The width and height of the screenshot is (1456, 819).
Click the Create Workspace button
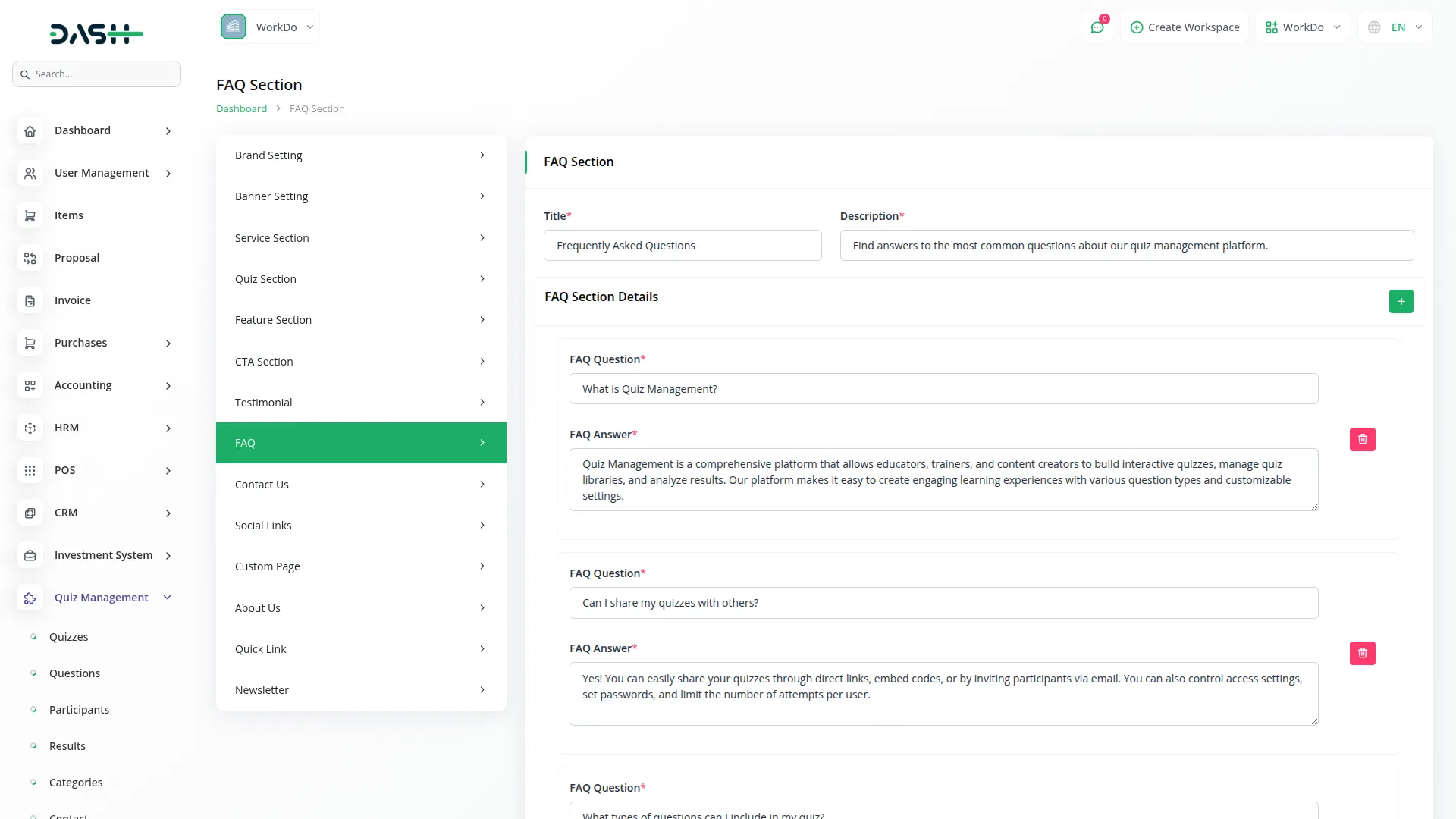pos(1185,27)
